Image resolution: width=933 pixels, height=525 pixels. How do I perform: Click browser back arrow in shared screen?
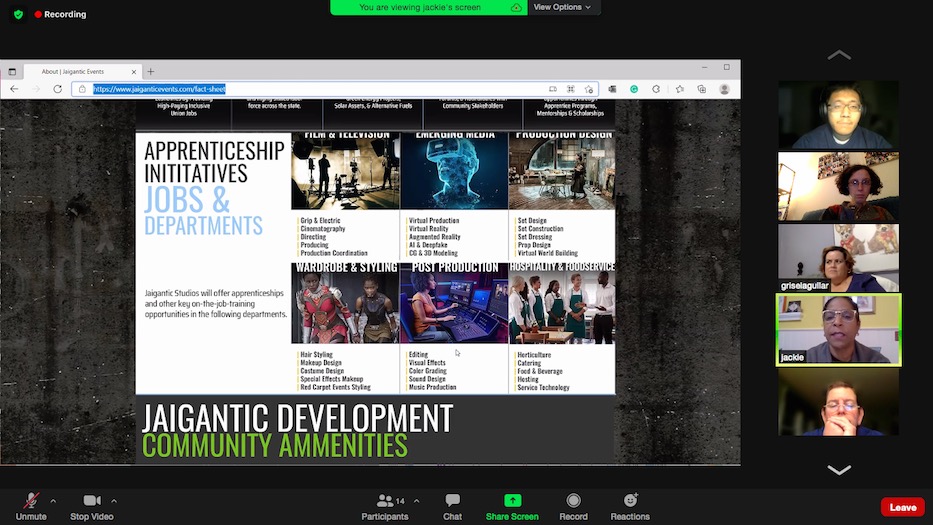[x=14, y=89]
